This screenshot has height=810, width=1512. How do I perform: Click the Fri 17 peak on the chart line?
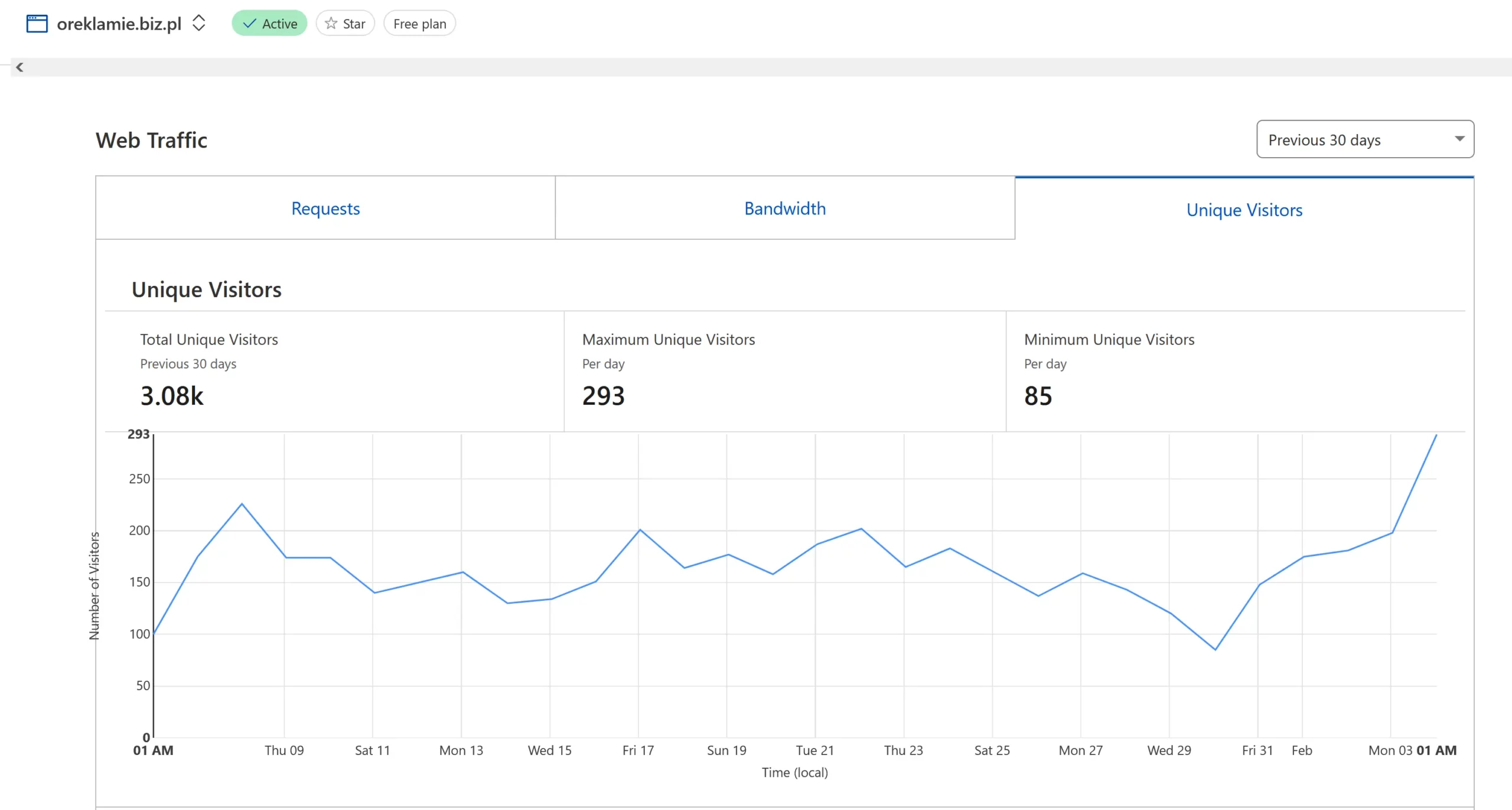640,529
